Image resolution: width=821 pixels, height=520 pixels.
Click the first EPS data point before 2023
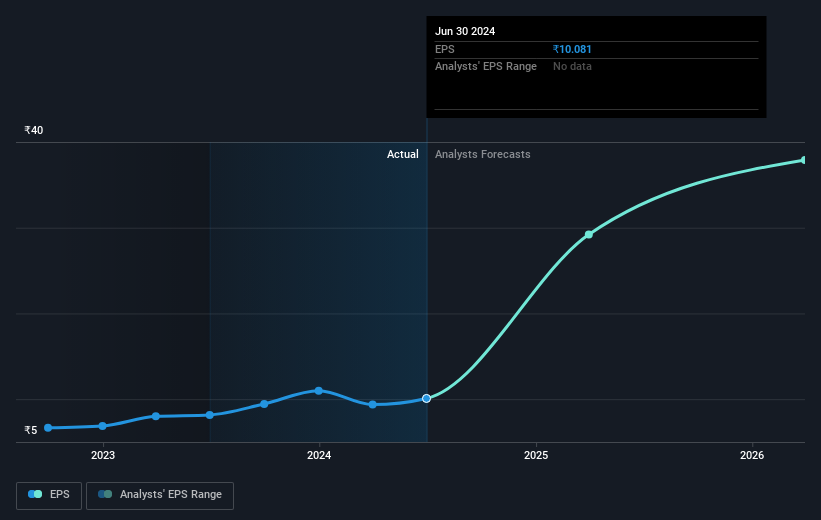pos(48,428)
